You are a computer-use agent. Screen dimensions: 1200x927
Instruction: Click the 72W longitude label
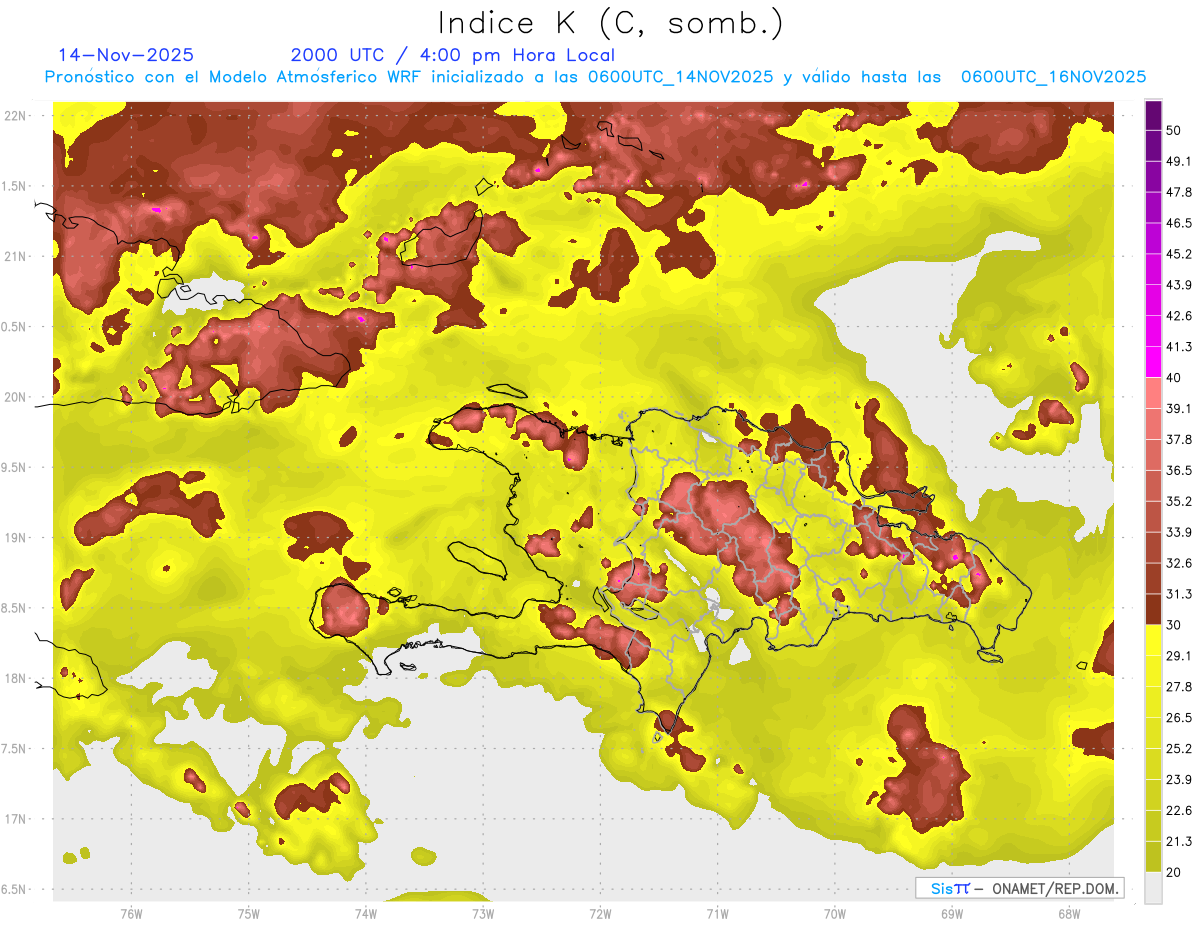(x=600, y=913)
